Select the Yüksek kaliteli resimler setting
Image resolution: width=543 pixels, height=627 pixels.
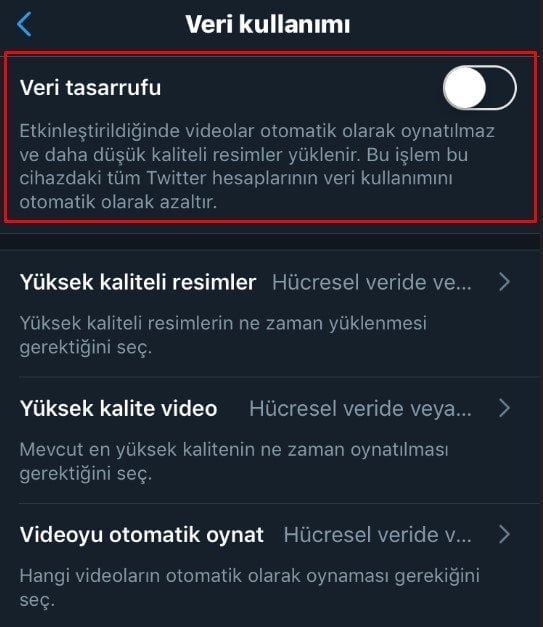pos(272,313)
